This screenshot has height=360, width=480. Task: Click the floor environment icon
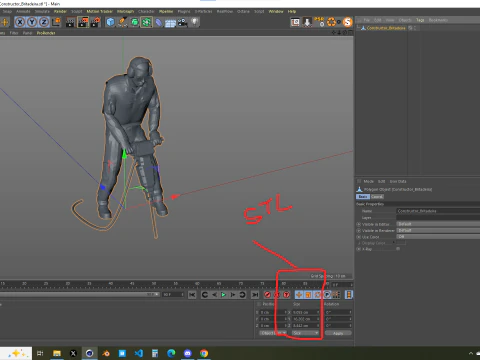click(x=170, y=23)
